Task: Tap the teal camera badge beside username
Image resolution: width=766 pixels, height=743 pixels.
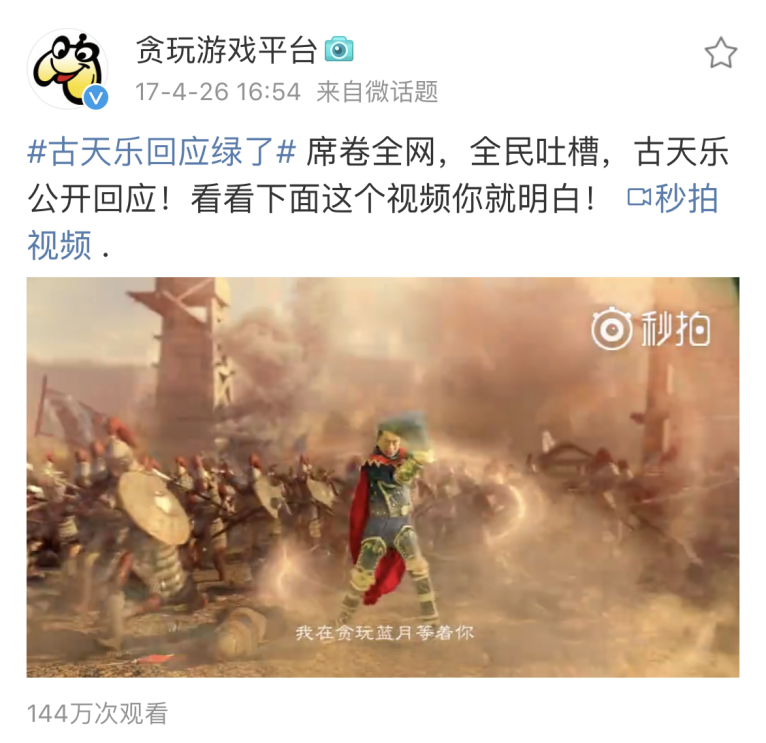Action: 339,49
